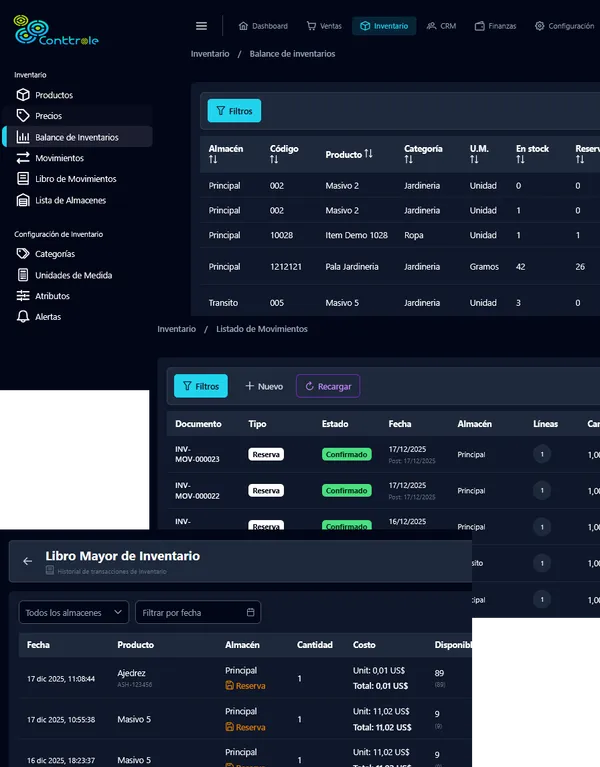
Task: Click the Productos box icon in sidebar
Action: coord(23,95)
